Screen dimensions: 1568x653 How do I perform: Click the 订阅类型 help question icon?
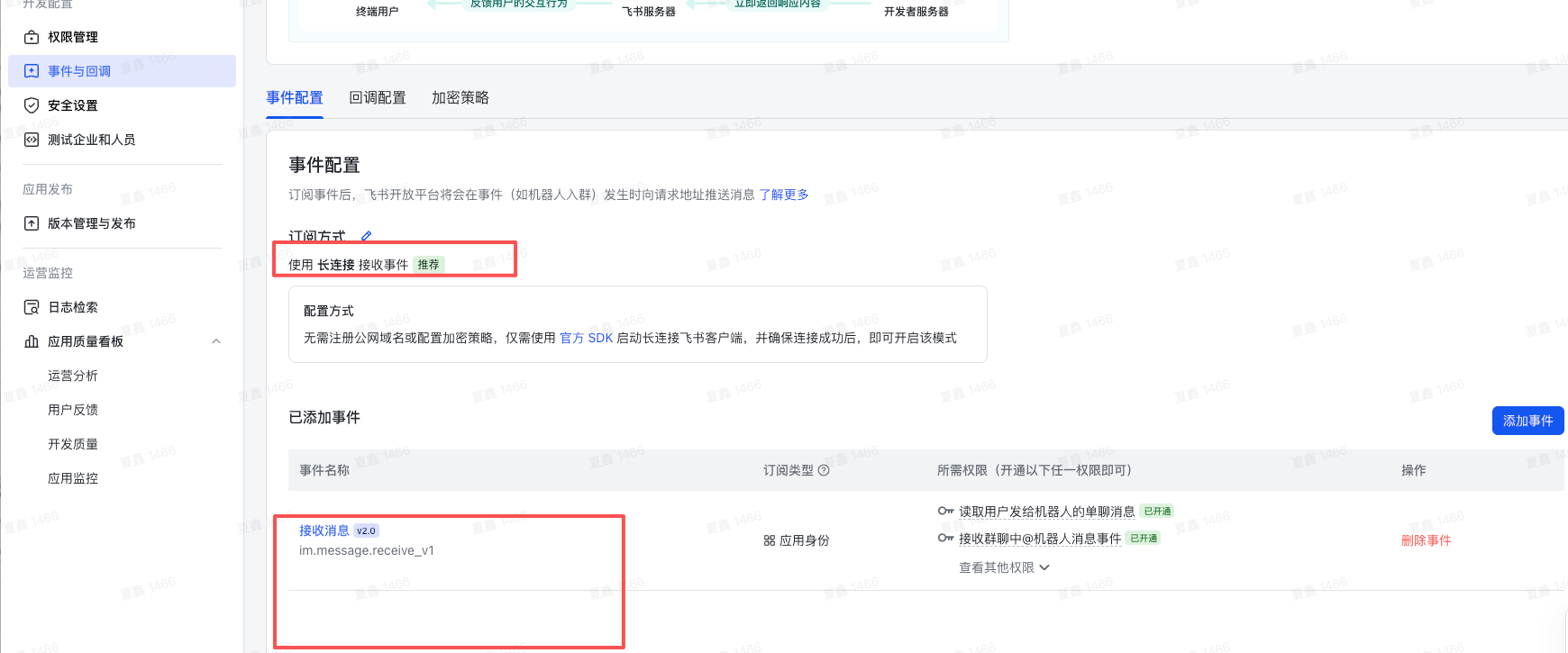click(x=824, y=470)
